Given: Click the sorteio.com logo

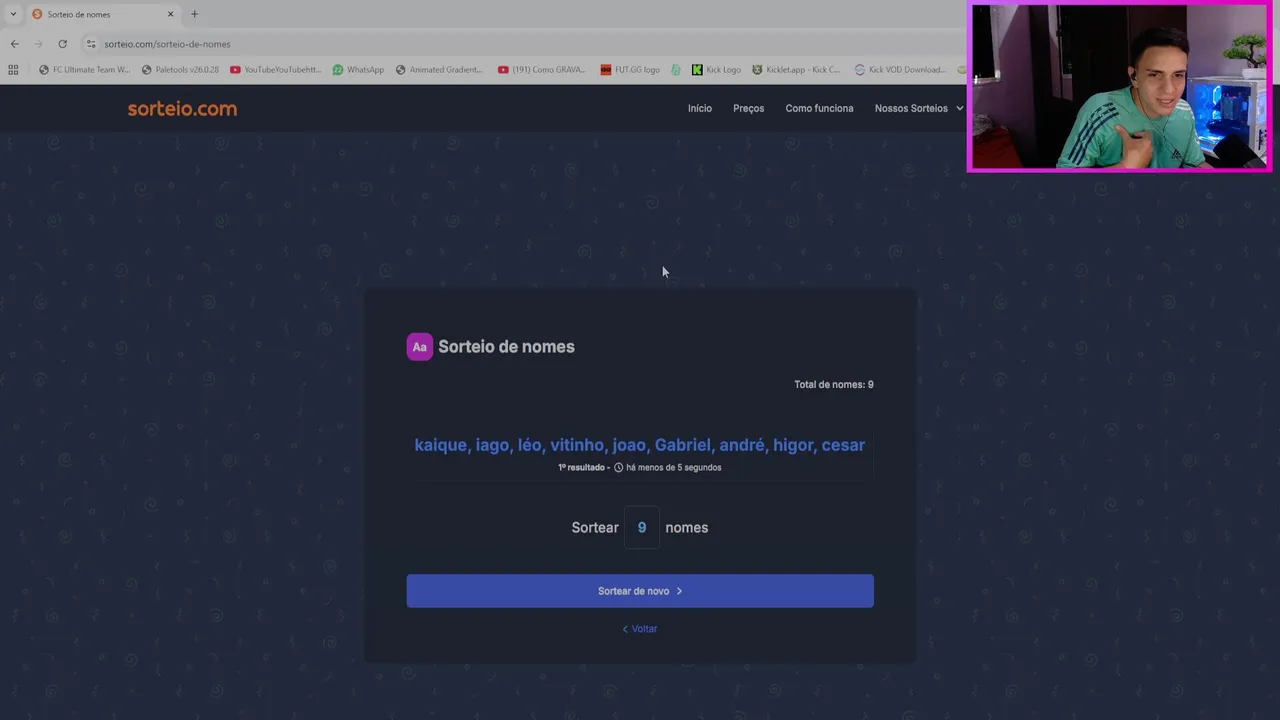Looking at the screenshot, I should 182,109.
